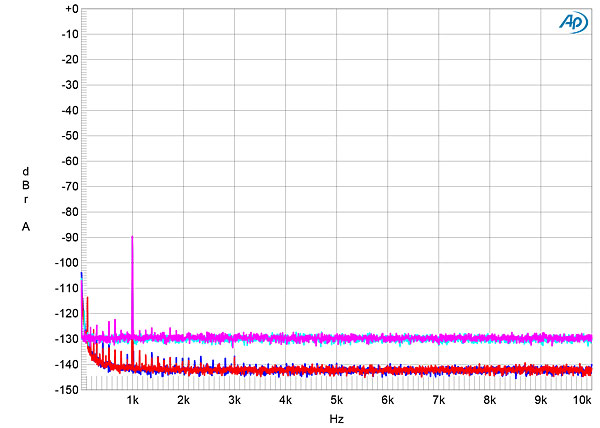Click the 6k frequency axis label
This screenshot has height=428, width=600.
tap(388, 400)
